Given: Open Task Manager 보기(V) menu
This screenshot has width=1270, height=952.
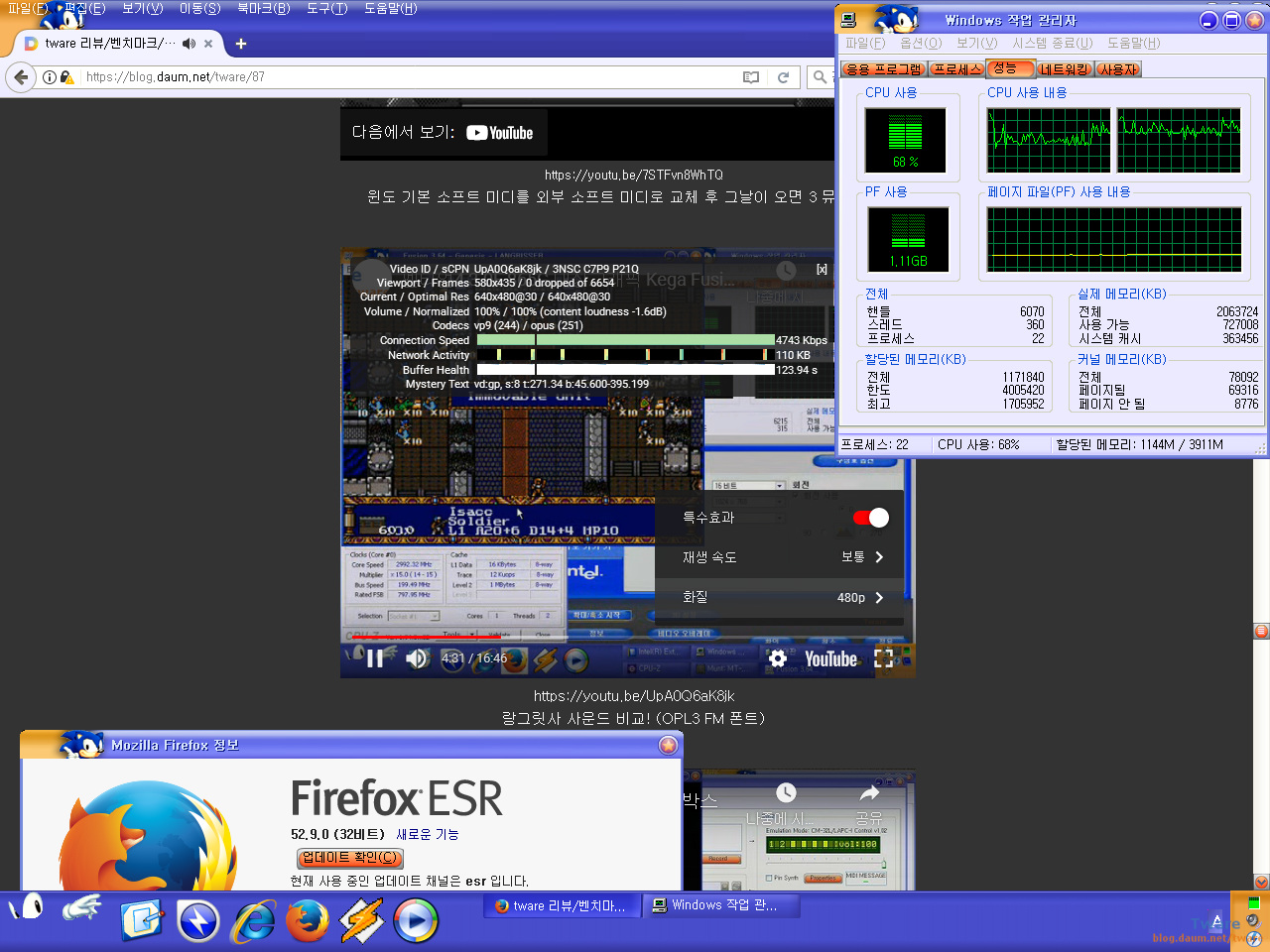Looking at the screenshot, I should pyautogui.click(x=977, y=43).
